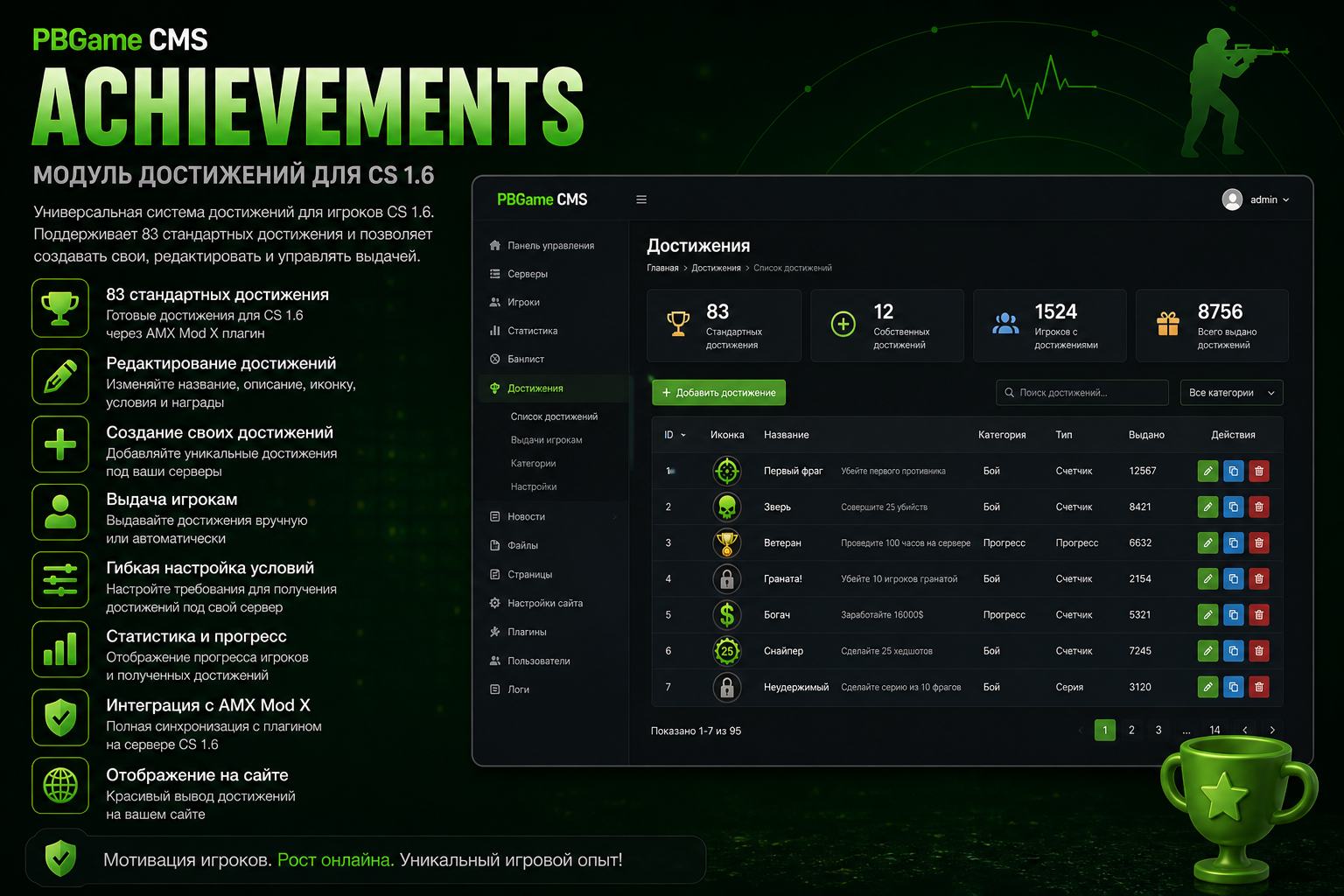Click the Выдано column header
This screenshot has height=896, width=1344.
[1146, 435]
